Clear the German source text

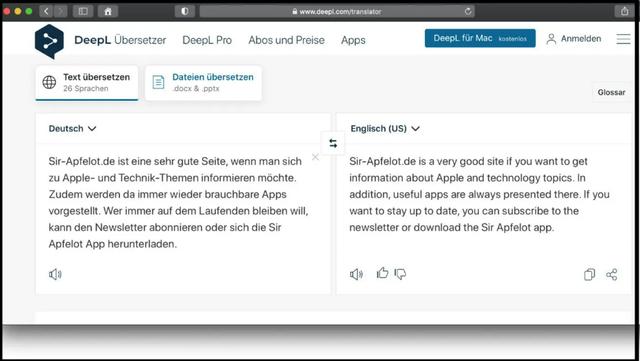(x=315, y=157)
